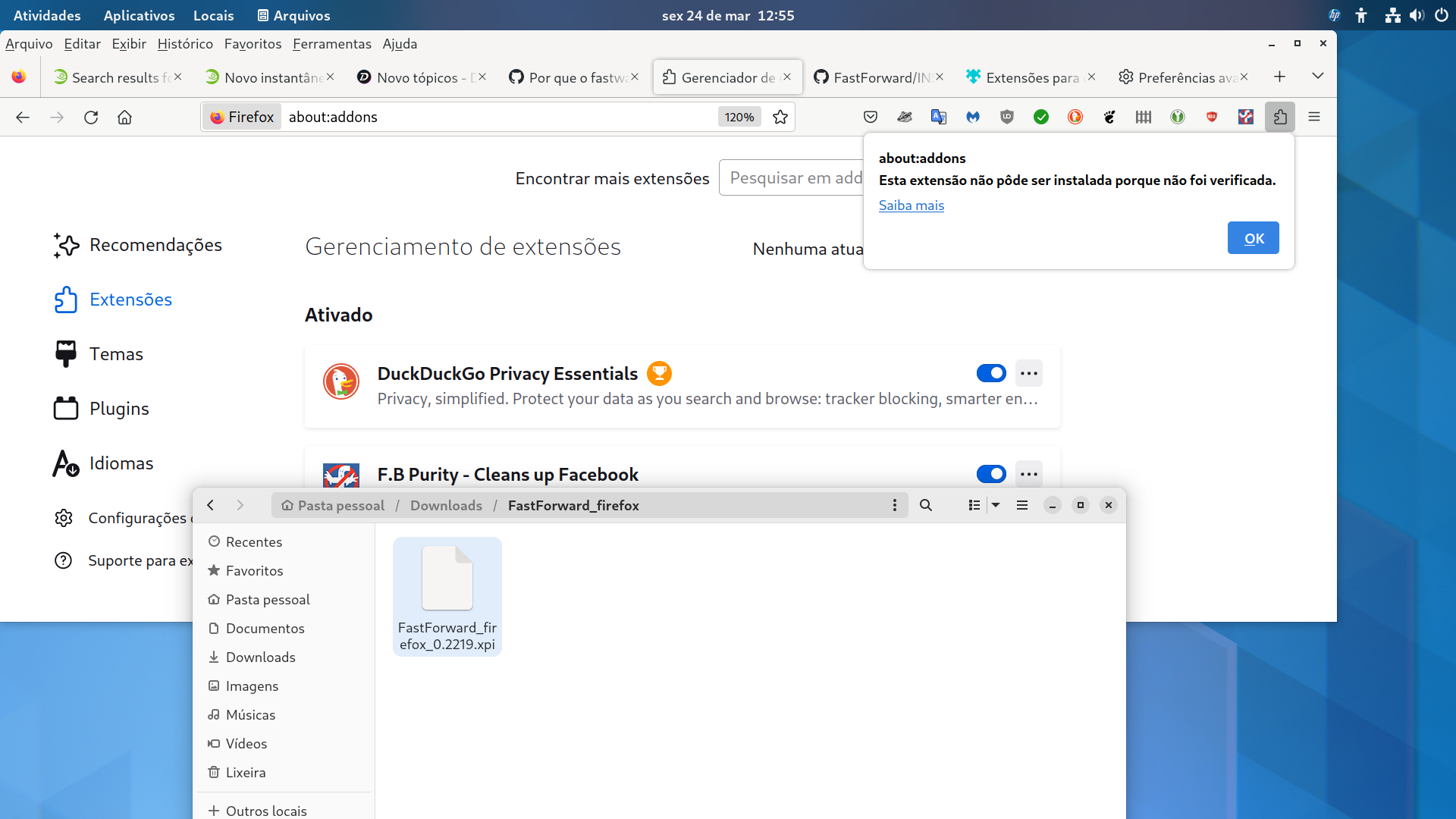Open the Saiba mais link
The height and width of the screenshot is (819, 1456).
coord(911,205)
